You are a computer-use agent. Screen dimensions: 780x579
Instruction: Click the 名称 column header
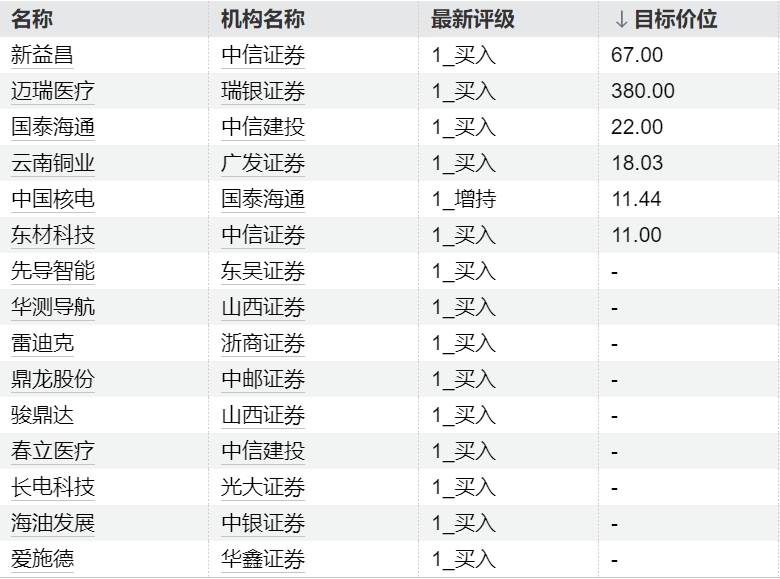(x=32, y=19)
